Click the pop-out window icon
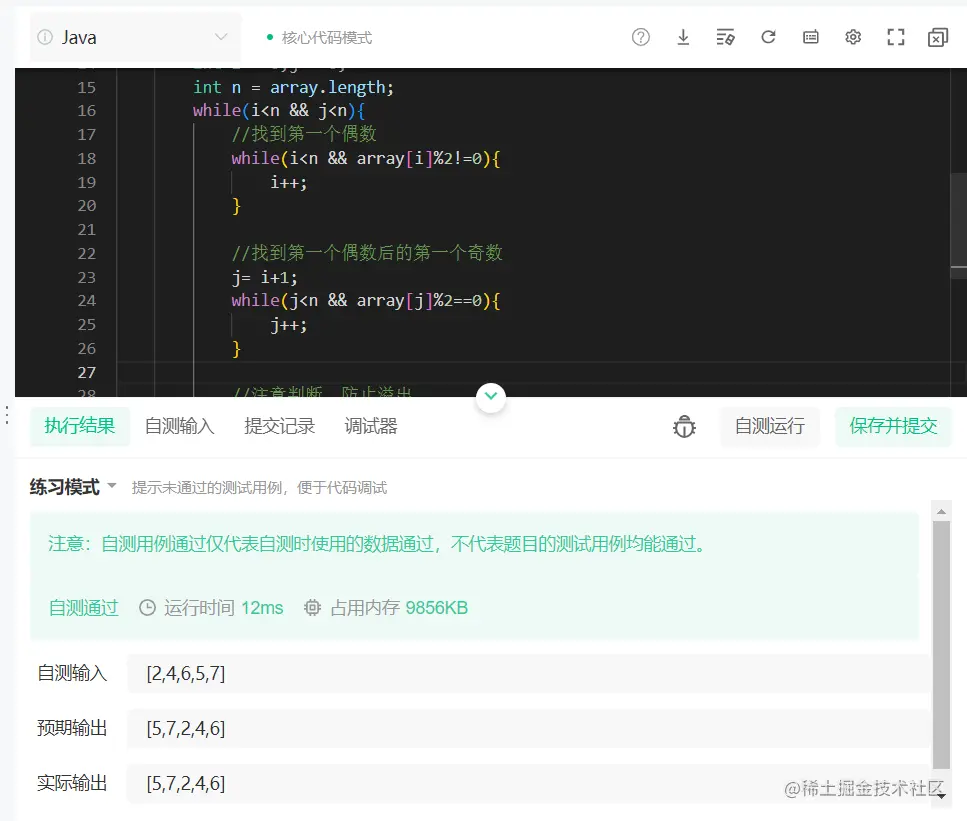The height and width of the screenshot is (821, 967). point(937,38)
